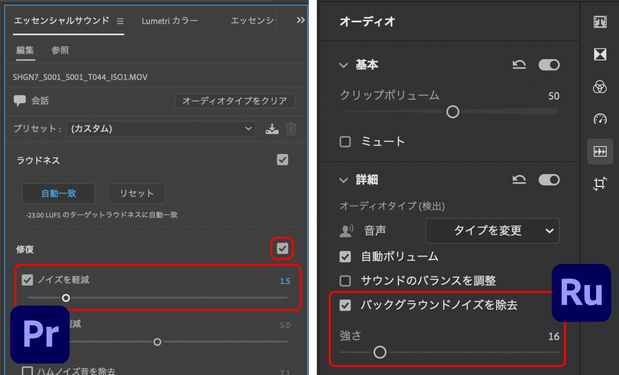619x375 pixels.
Task: Select エッセンシャルサウンド panel tab
Action: (x=62, y=21)
